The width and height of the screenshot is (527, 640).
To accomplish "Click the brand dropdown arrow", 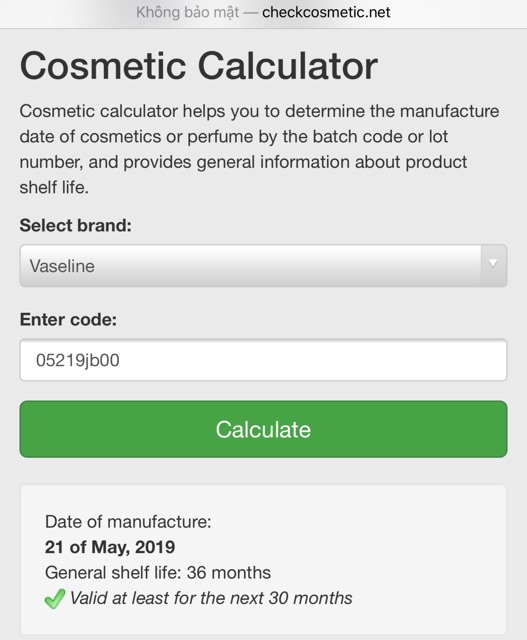I will pyautogui.click(x=493, y=264).
